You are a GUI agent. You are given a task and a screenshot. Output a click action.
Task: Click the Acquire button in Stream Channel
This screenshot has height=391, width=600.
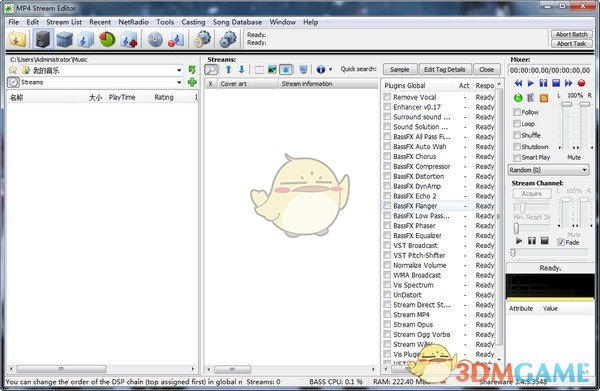click(532, 194)
